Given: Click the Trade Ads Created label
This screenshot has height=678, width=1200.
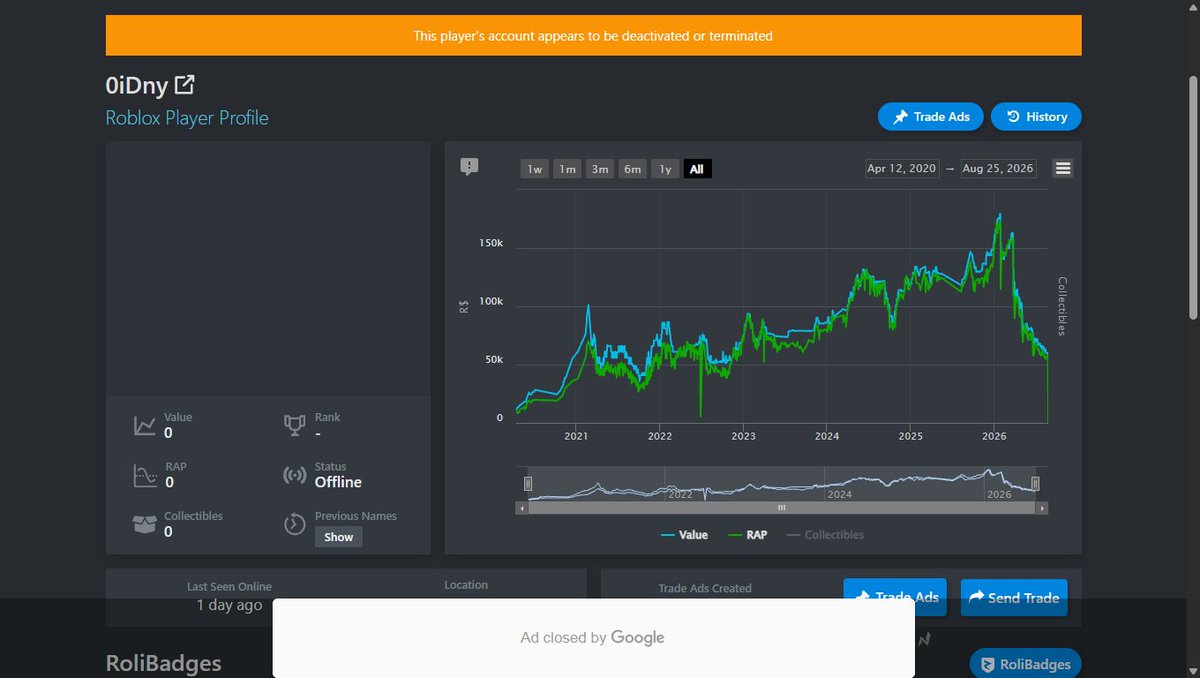Looking at the screenshot, I should click(705, 588).
